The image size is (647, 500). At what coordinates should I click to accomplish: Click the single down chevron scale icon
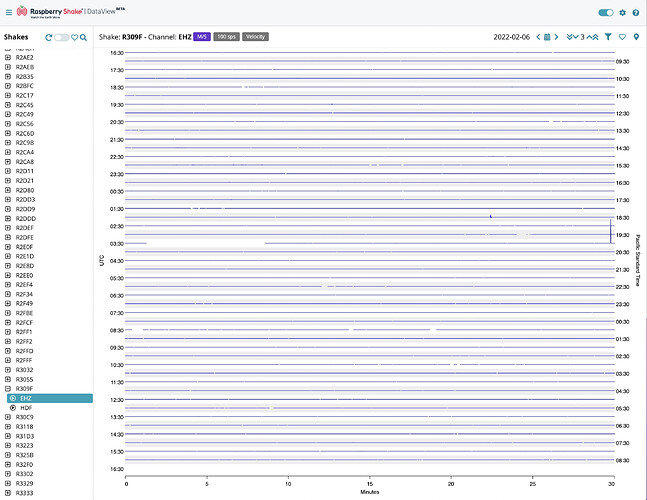pos(576,37)
